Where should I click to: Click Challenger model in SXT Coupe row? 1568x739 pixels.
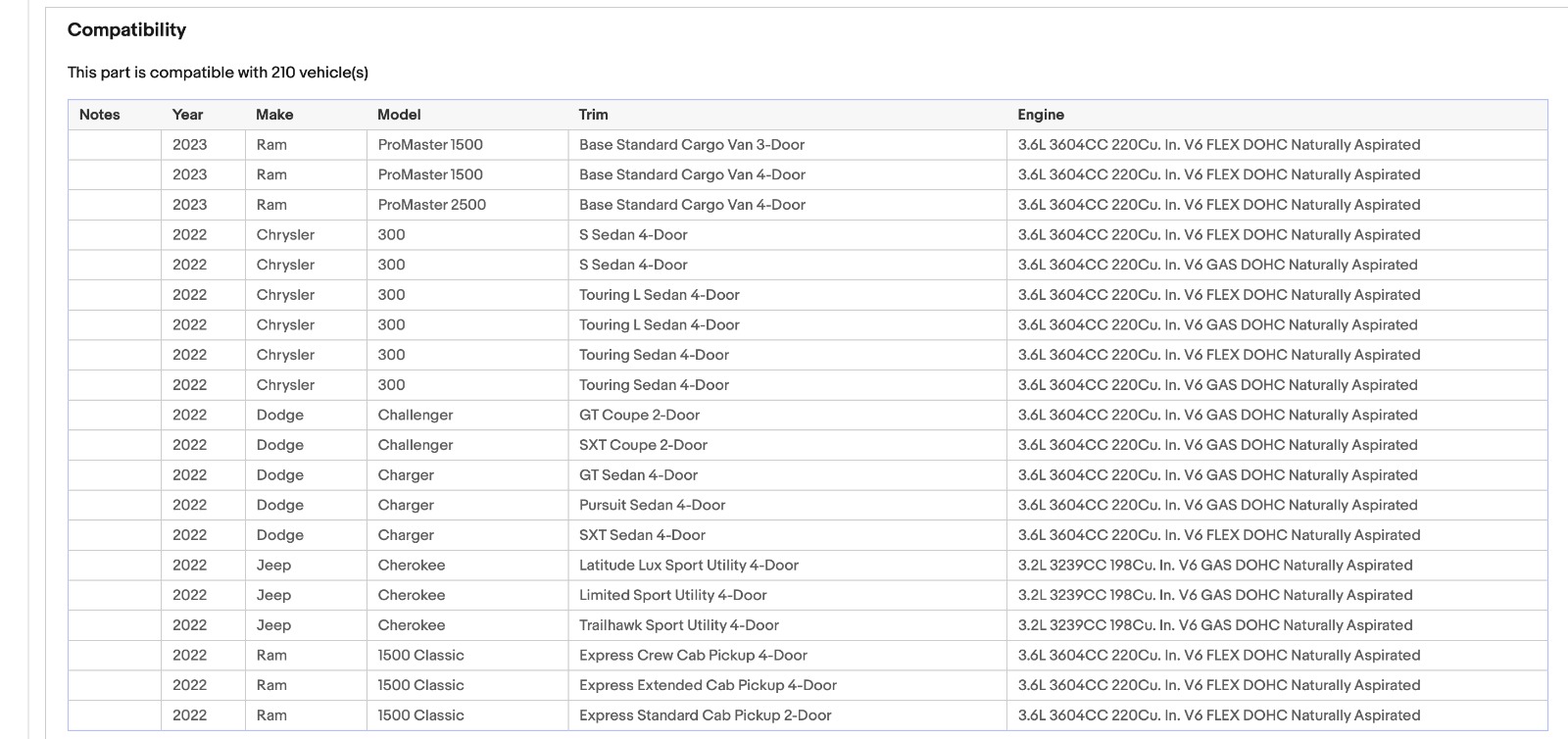[467, 445]
